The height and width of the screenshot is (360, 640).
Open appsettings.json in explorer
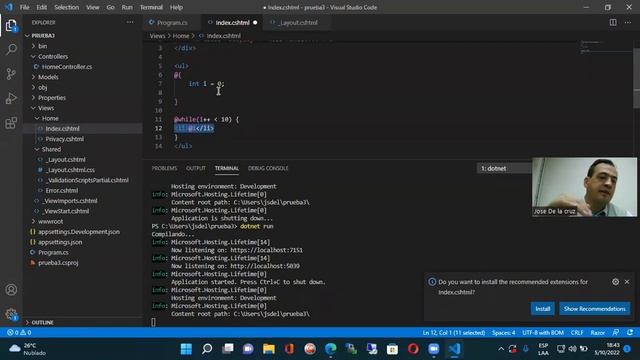pos(60,242)
